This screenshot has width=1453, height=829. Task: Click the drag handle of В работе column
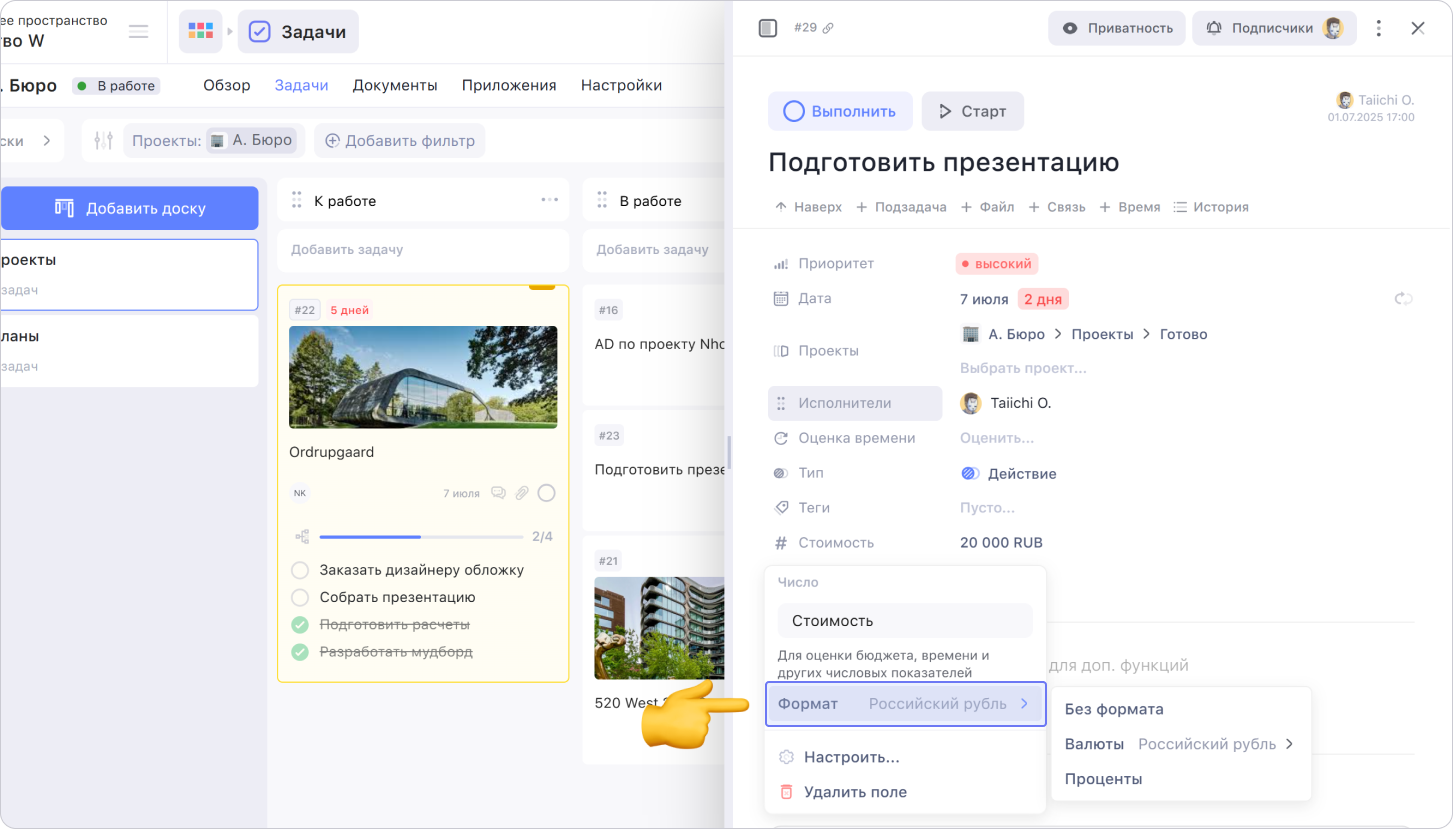(x=602, y=201)
